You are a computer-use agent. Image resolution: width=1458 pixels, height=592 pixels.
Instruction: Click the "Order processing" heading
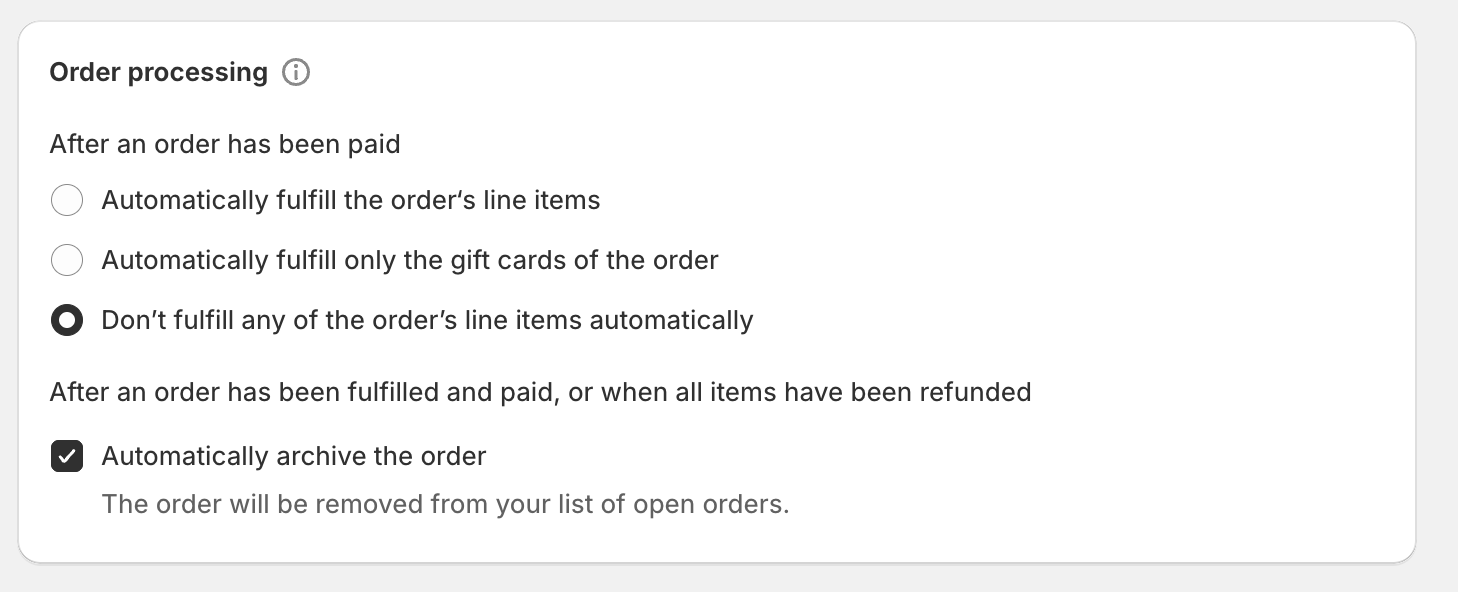pyautogui.click(x=158, y=73)
